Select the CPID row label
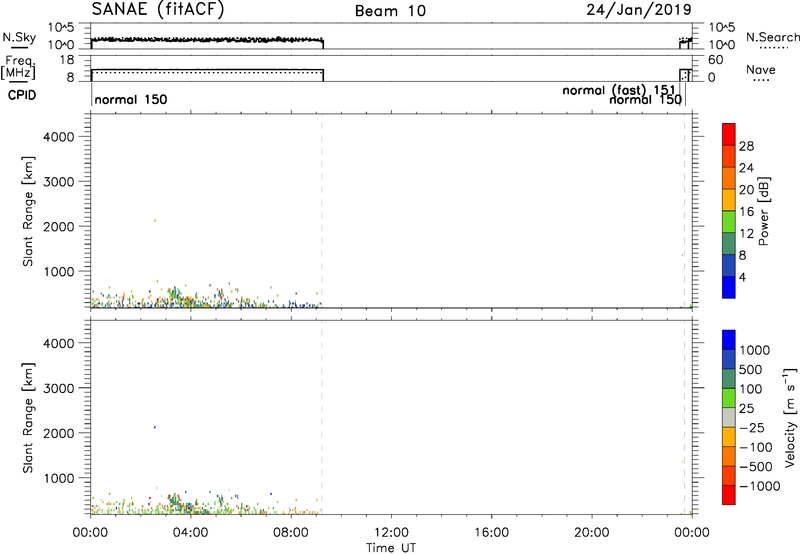800x554 pixels. [22, 95]
